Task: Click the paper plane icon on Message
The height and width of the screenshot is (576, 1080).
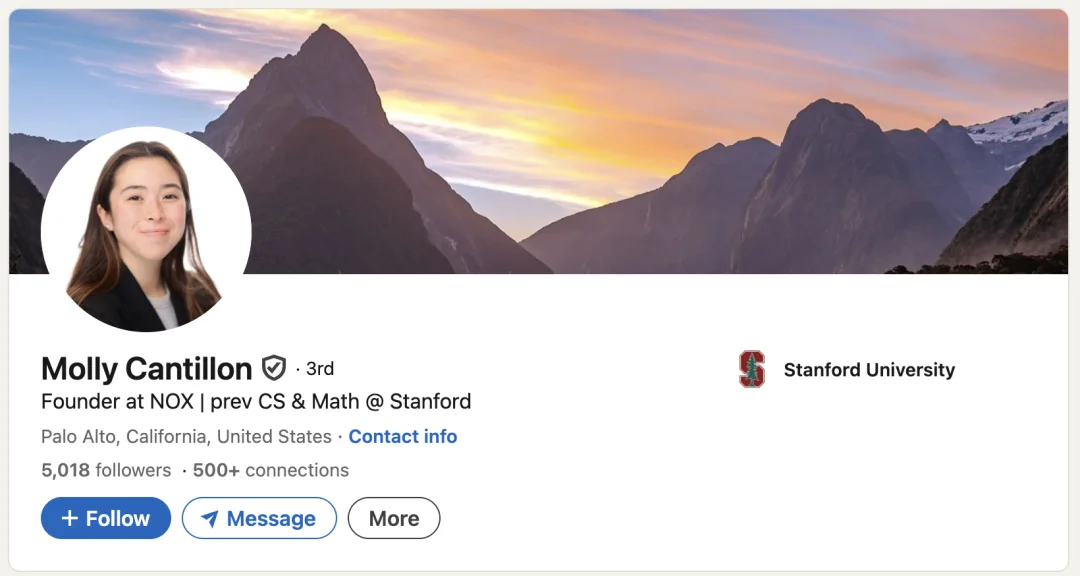Action: click(209, 518)
